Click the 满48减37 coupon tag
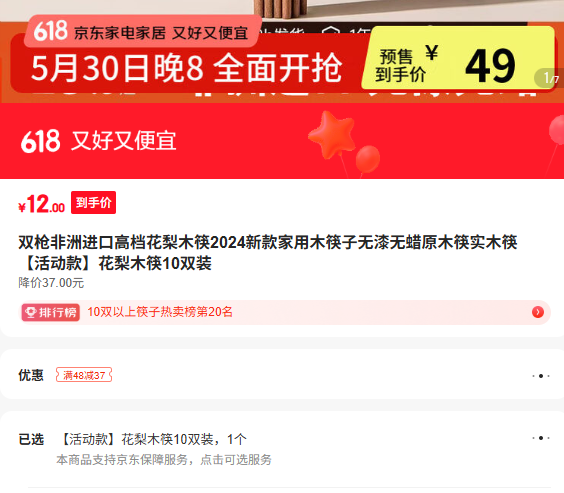The height and width of the screenshot is (493, 564). tap(84, 375)
